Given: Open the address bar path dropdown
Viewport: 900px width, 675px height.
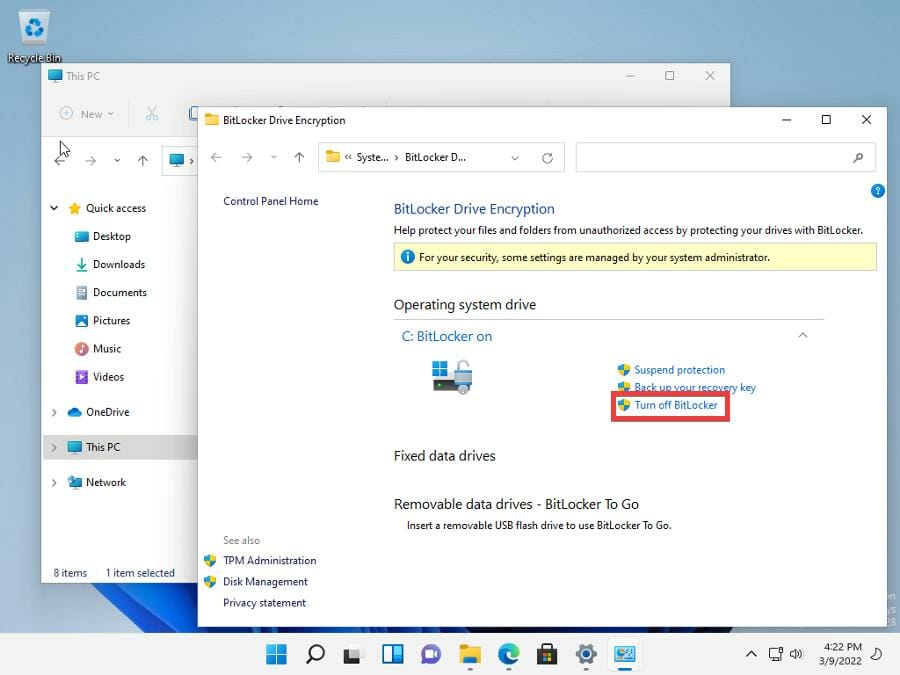Looking at the screenshot, I should click(514, 156).
